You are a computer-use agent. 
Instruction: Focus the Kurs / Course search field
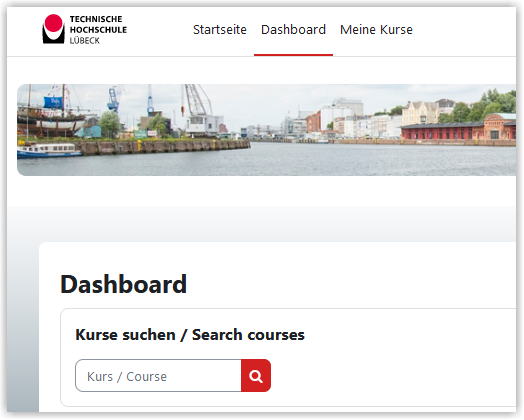click(x=158, y=376)
